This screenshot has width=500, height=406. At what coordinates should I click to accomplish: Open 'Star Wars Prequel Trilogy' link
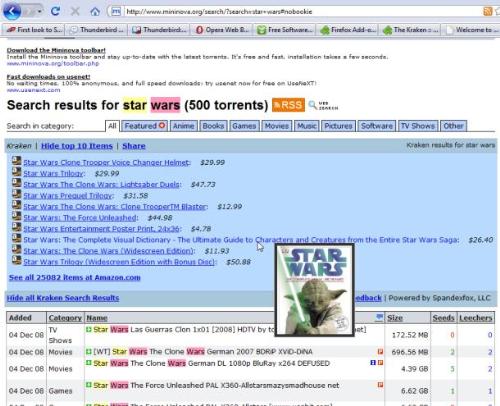68,196
